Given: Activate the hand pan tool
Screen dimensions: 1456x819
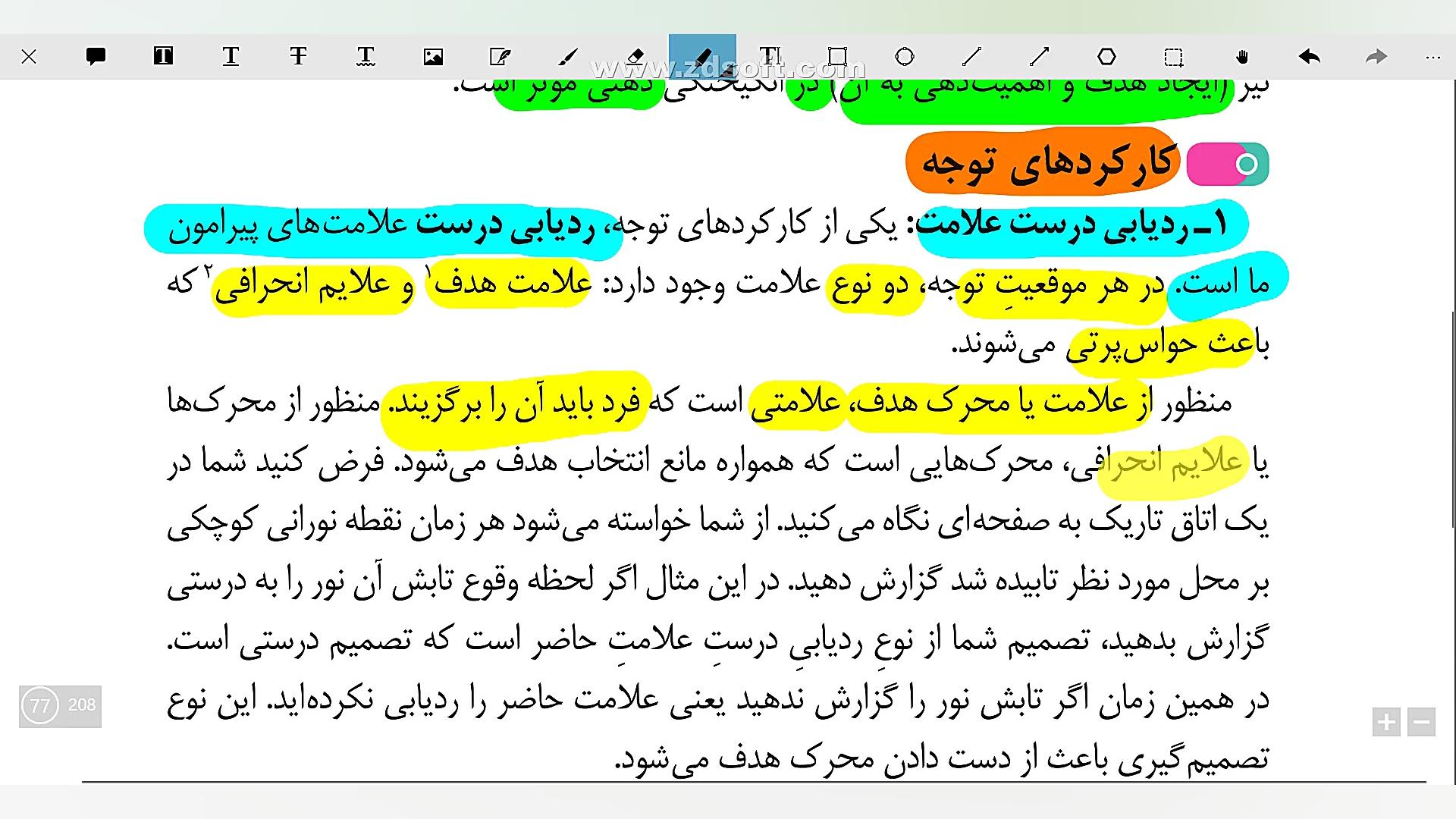Looking at the screenshot, I should (1242, 57).
